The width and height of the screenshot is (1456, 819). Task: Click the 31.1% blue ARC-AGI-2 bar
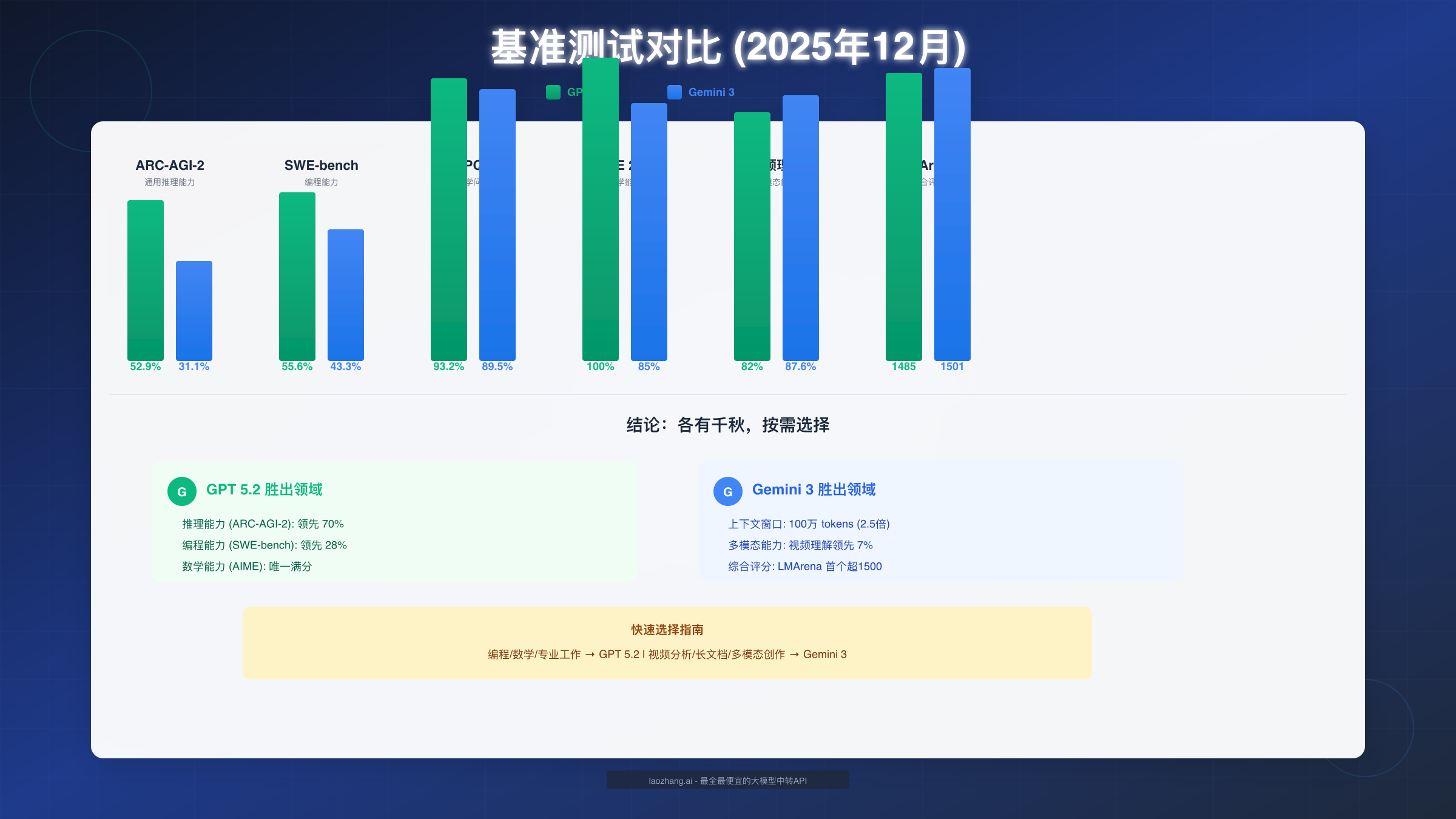pyautogui.click(x=194, y=309)
